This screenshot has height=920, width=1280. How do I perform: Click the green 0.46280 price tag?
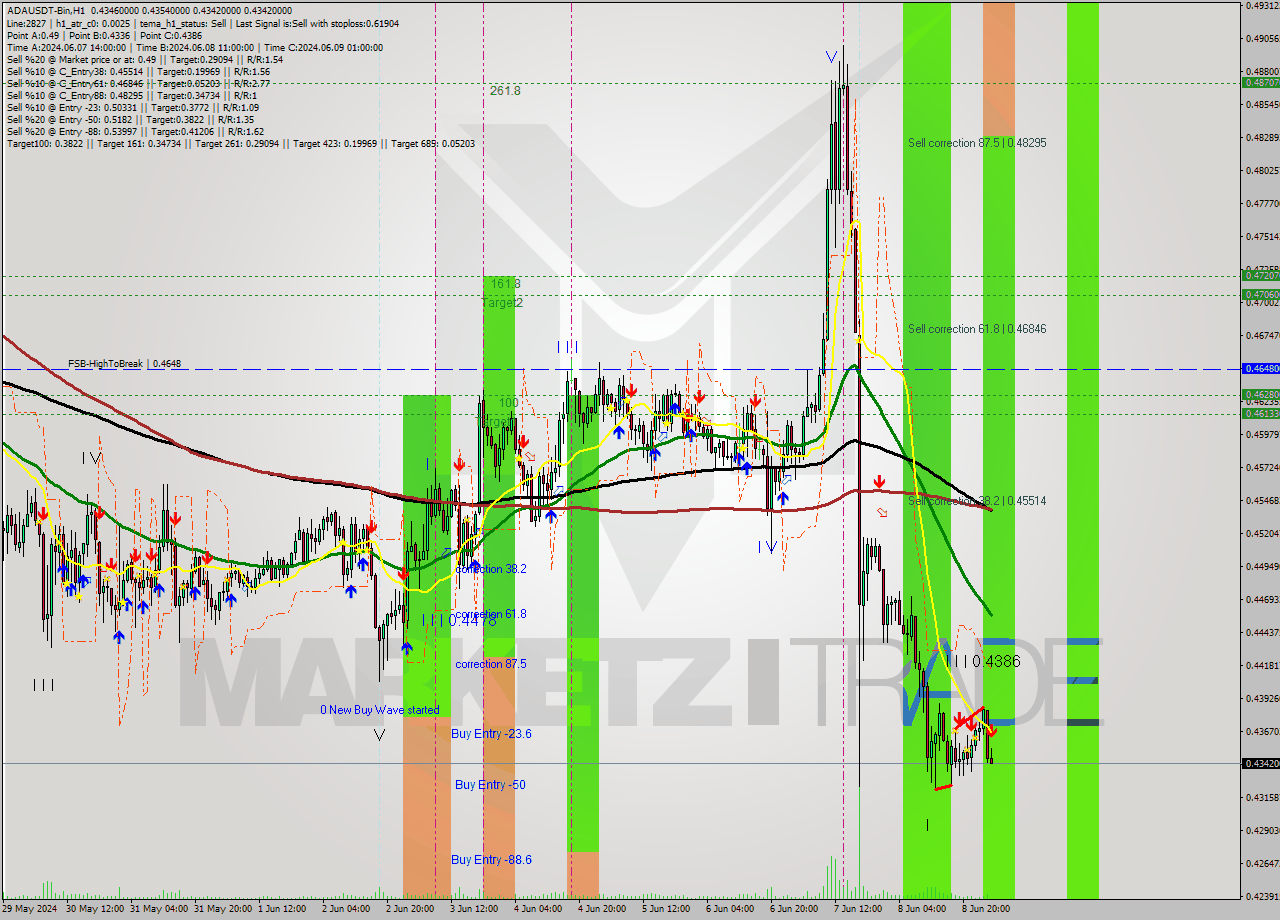pyautogui.click(x=1260, y=395)
